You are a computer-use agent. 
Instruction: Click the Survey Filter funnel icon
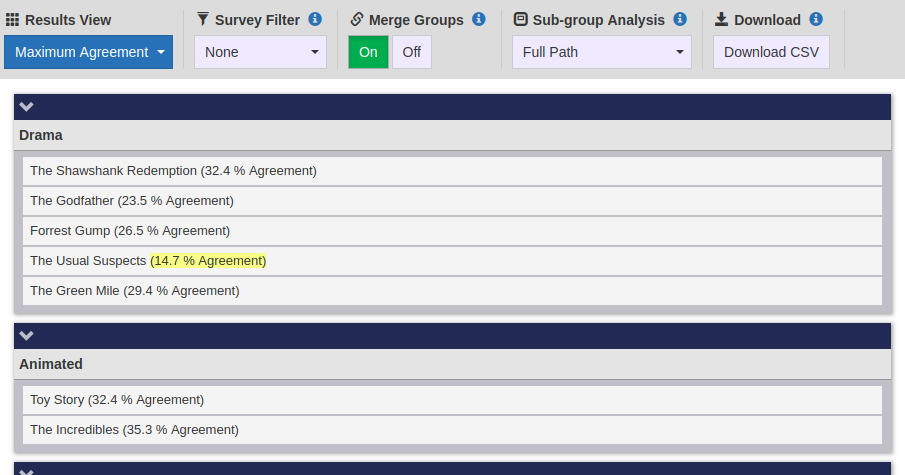[203, 19]
